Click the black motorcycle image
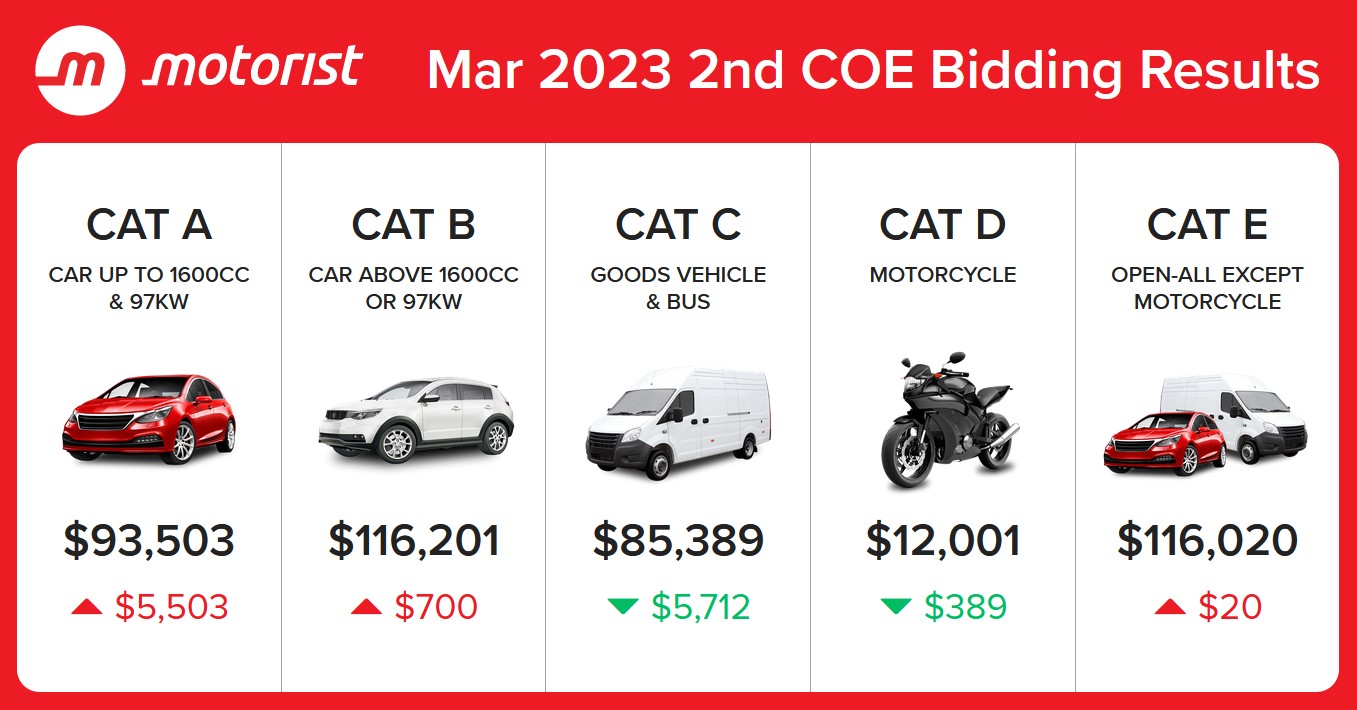 point(943,420)
